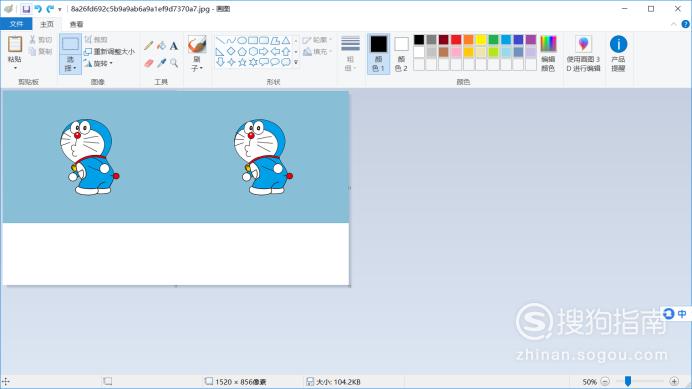Select the Rounded rectangle shape

click(264, 41)
